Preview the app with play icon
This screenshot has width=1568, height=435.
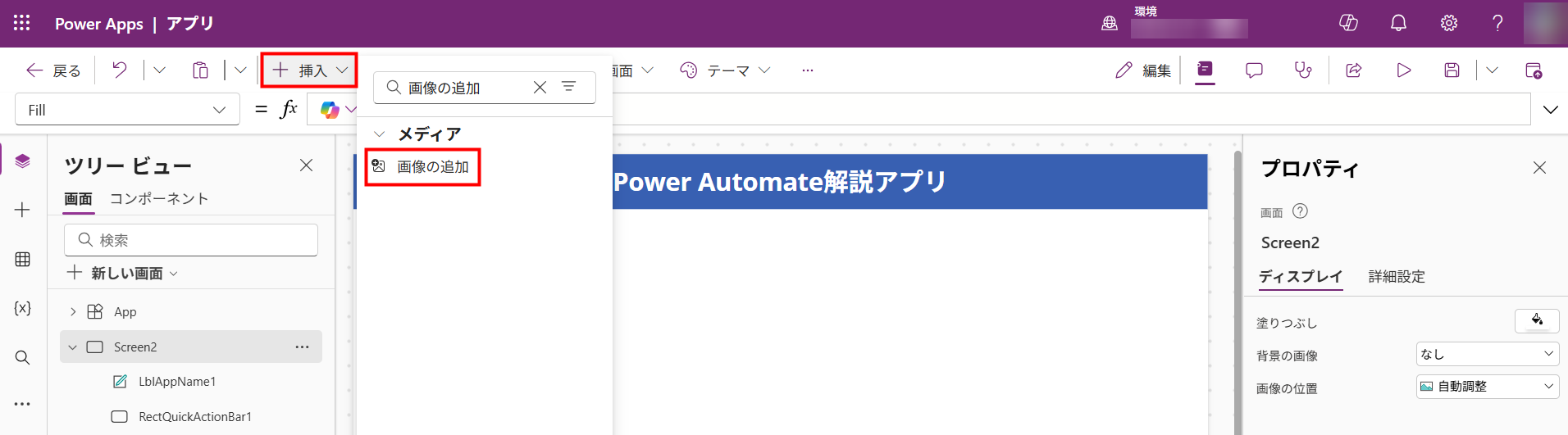[x=1404, y=70]
